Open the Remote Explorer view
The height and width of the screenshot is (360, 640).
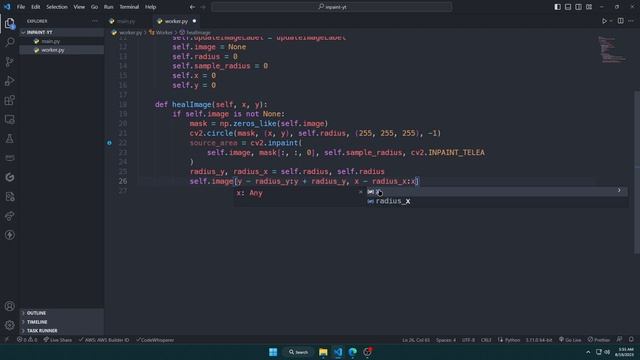pos(9,119)
